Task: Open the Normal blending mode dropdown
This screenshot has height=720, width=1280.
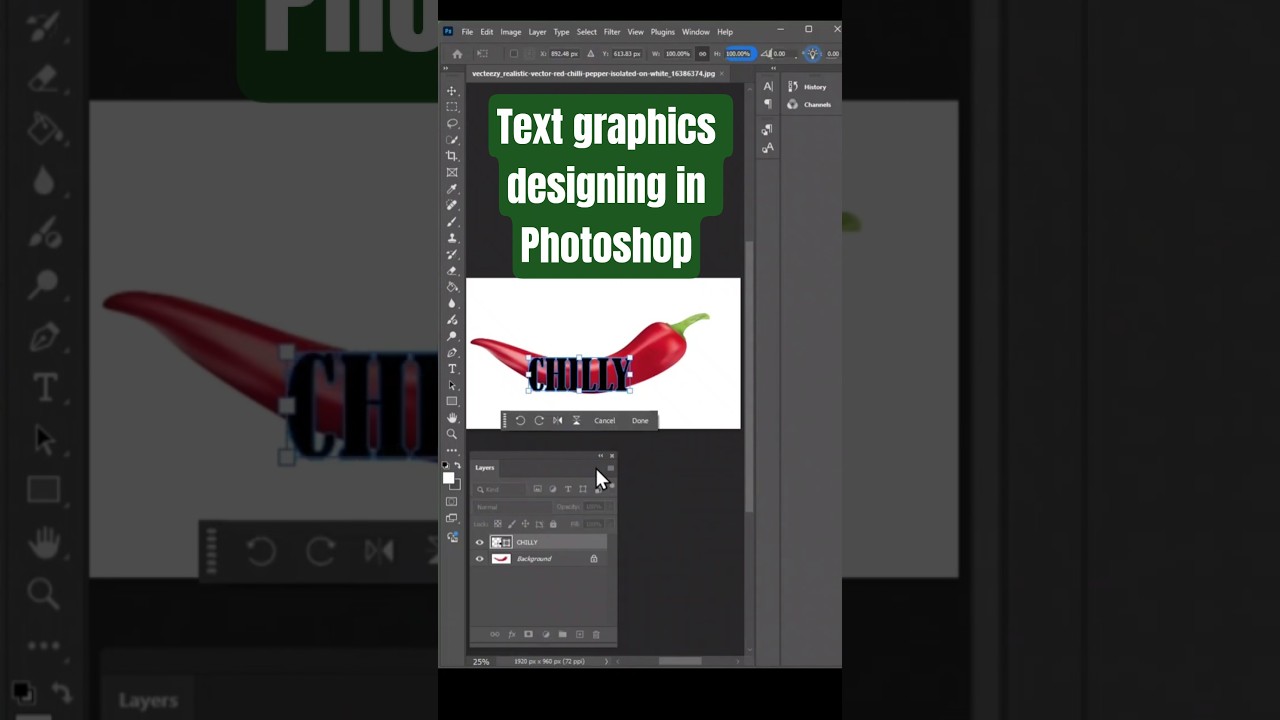Action: [511, 507]
